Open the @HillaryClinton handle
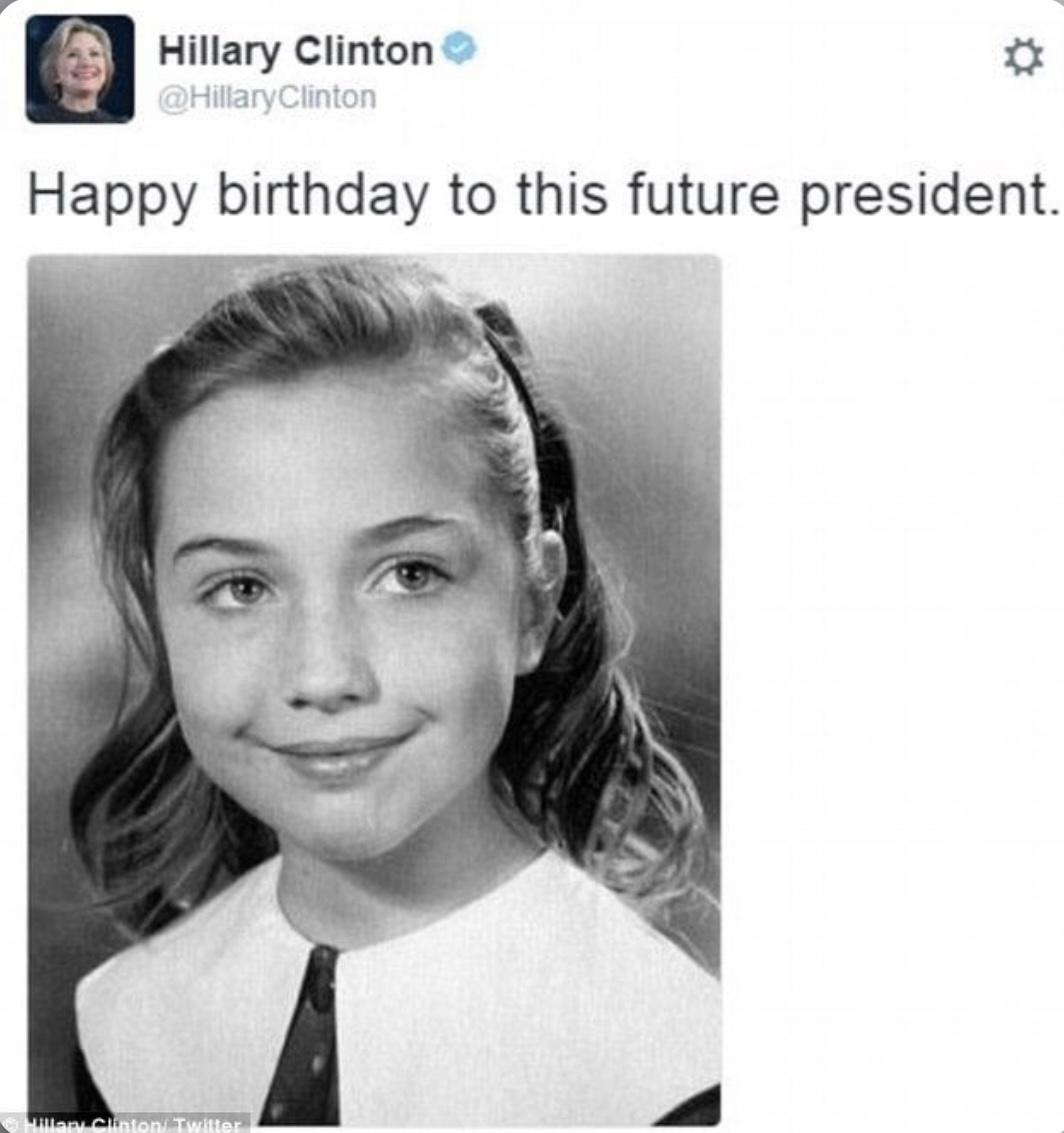This screenshot has width=1064, height=1133. (267, 98)
